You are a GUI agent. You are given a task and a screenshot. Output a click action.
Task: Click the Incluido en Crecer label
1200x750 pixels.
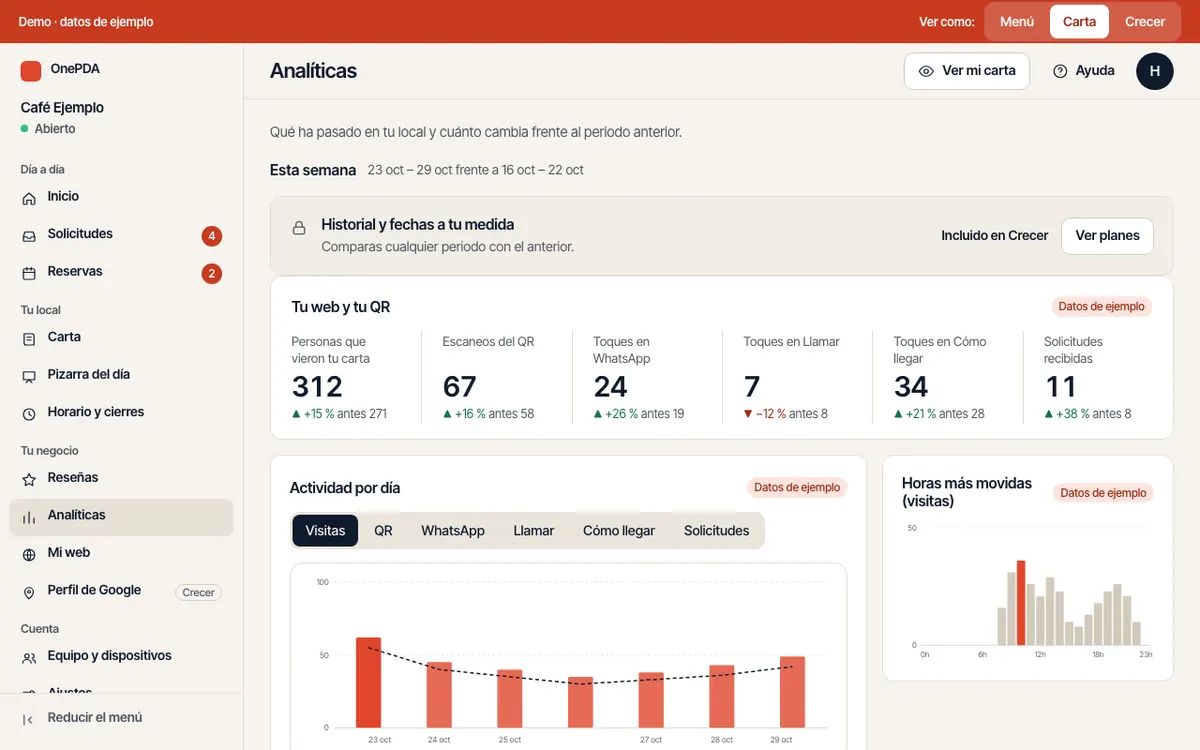point(995,236)
